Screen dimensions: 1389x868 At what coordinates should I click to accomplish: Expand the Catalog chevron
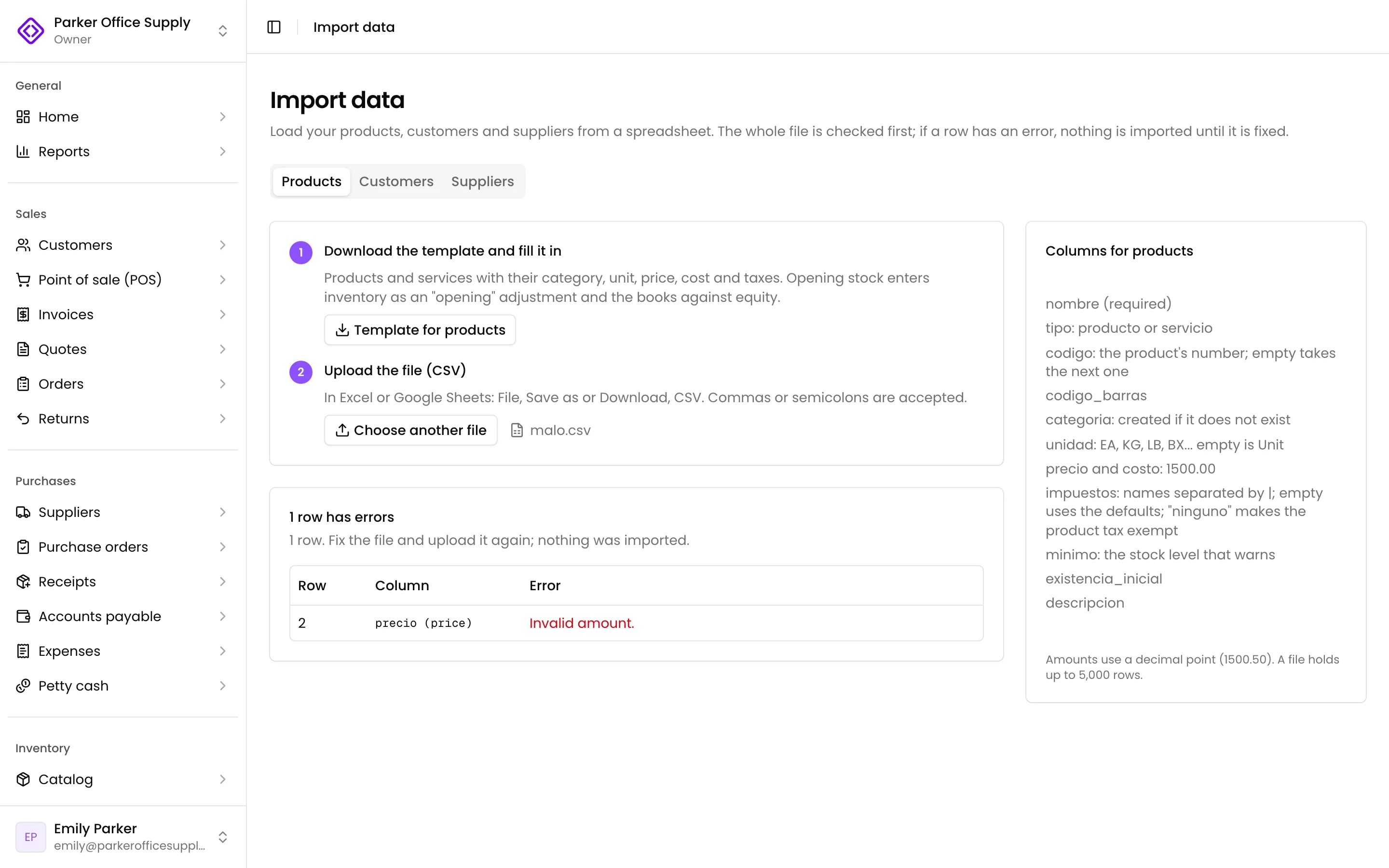click(223, 779)
